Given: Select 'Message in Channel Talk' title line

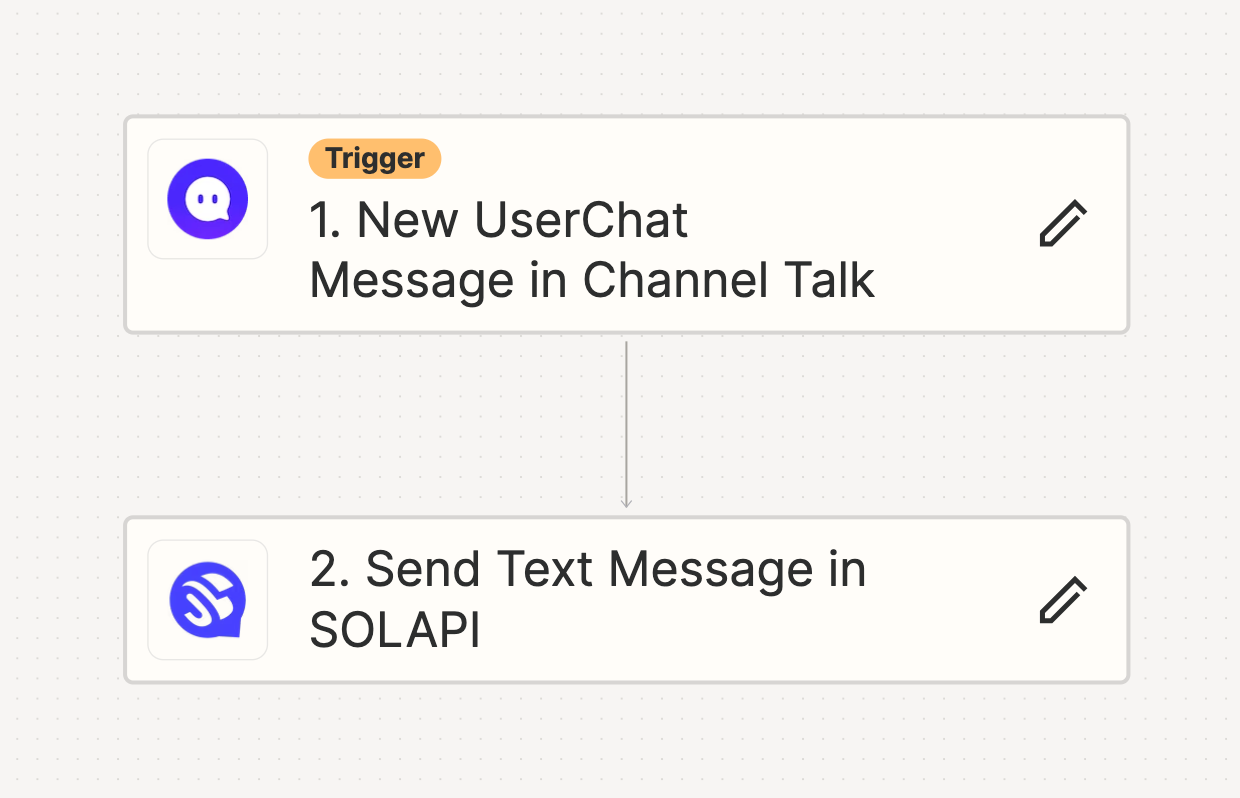Looking at the screenshot, I should point(592,281).
